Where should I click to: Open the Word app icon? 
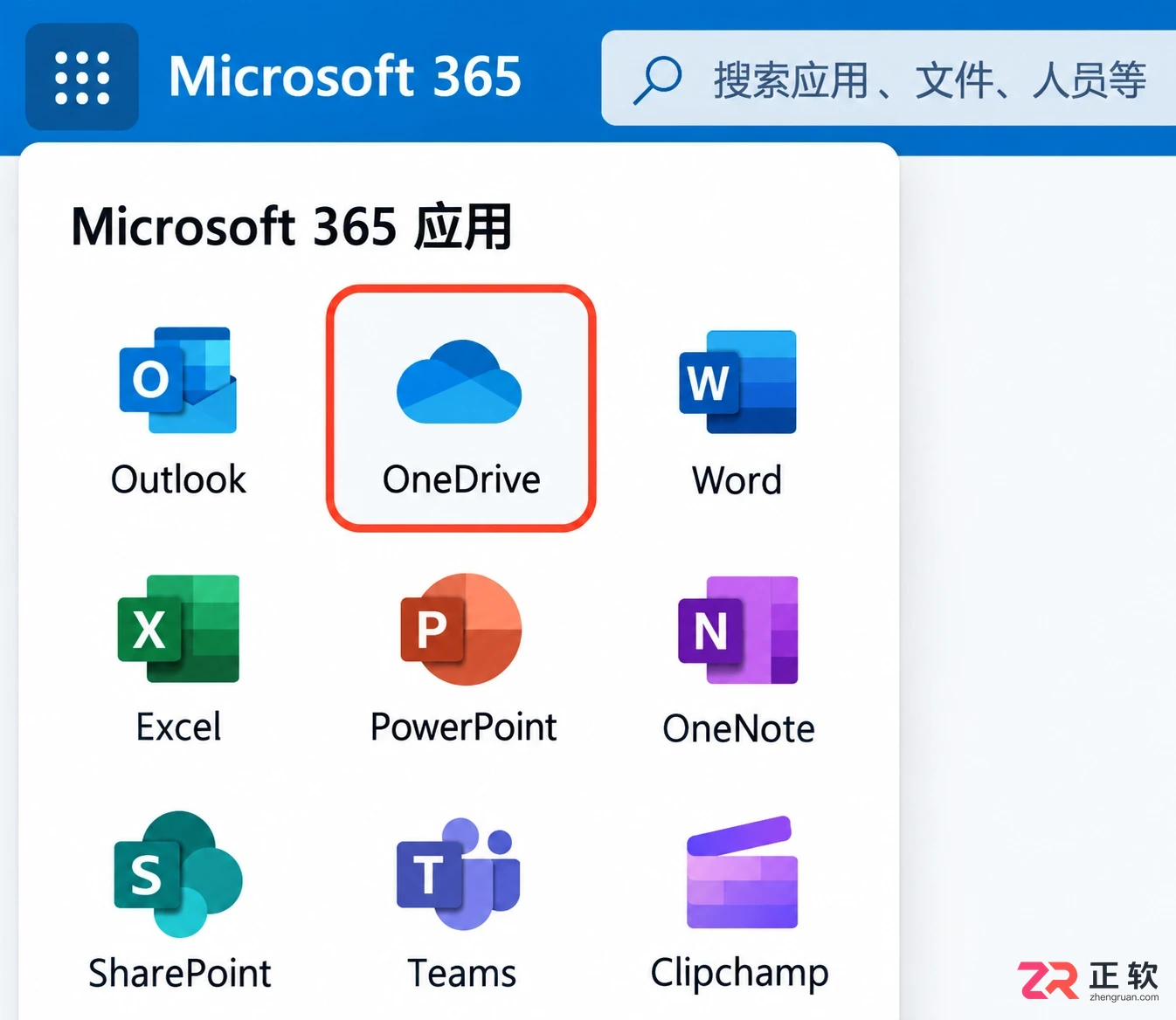(x=737, y=382)
